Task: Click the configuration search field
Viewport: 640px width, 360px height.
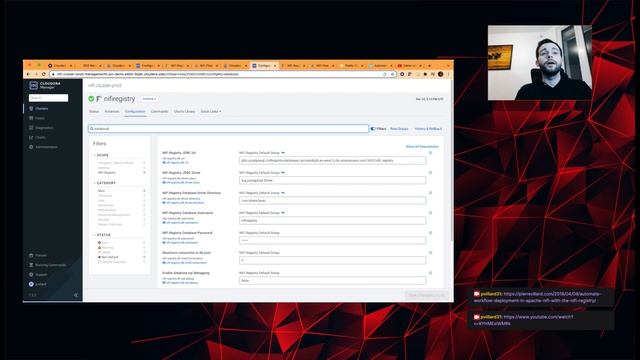Action: click(229, 129)
